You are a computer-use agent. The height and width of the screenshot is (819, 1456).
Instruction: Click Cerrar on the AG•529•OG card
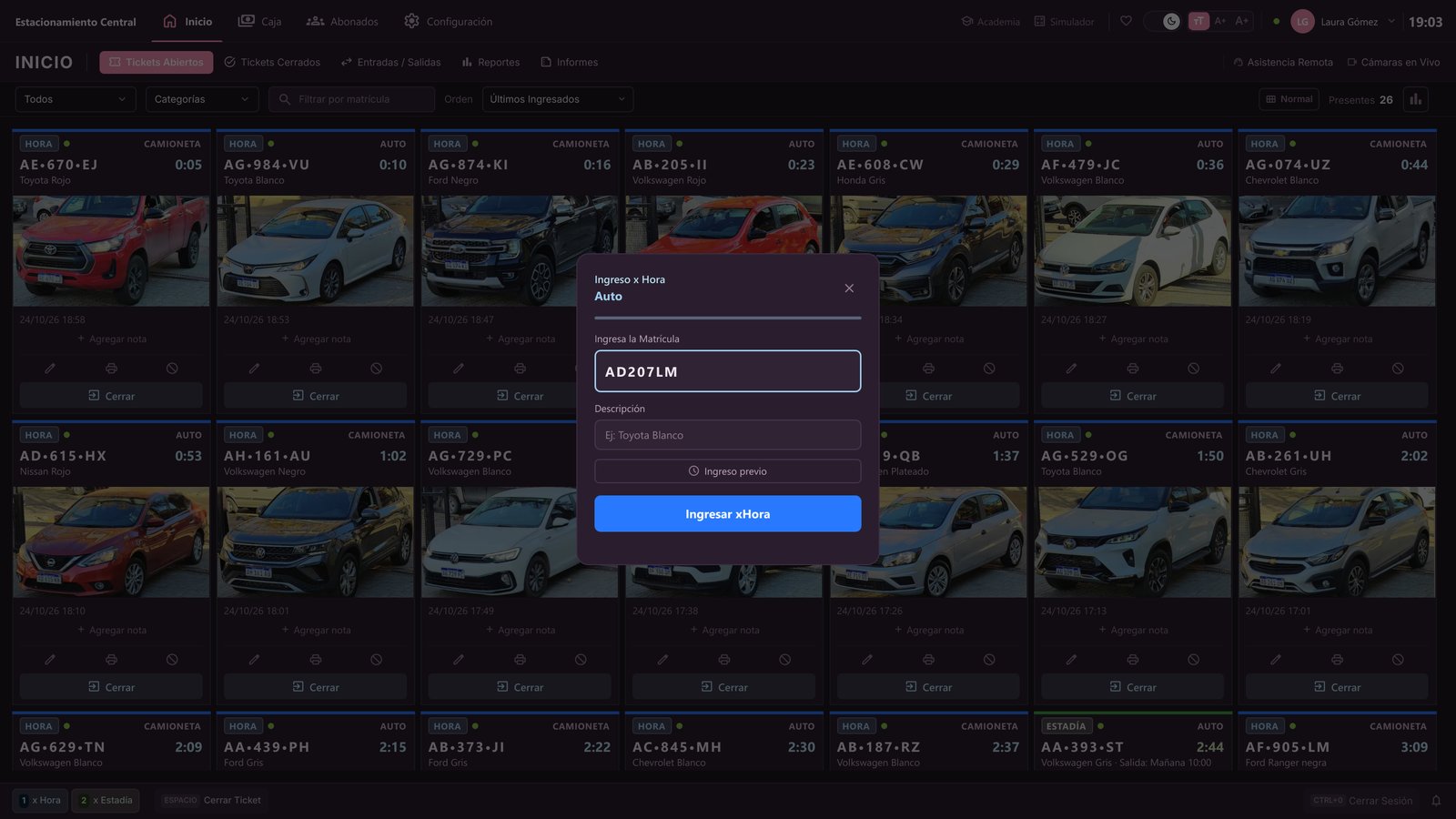(1132, 687)
